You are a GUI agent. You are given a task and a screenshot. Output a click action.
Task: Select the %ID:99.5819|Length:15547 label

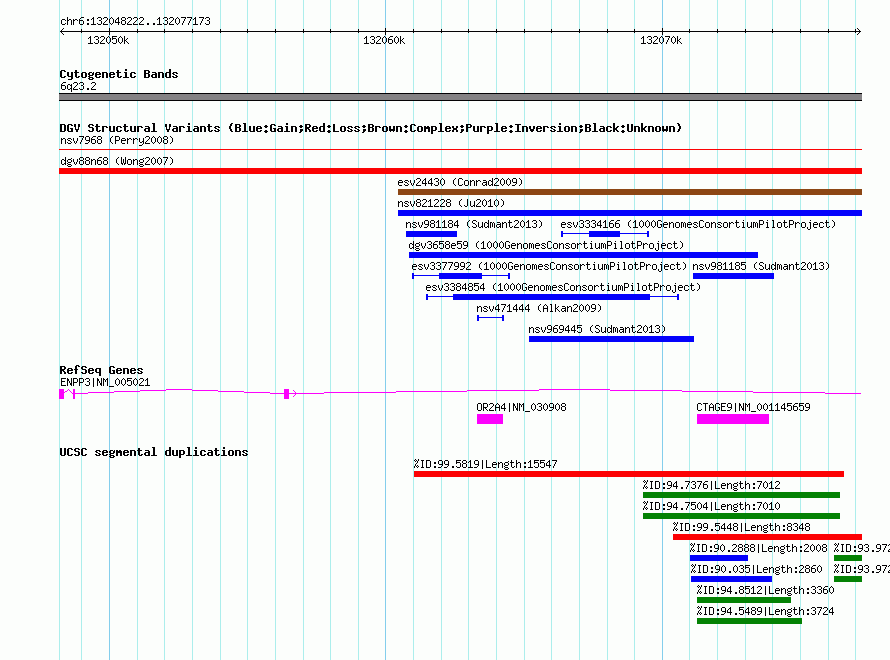coord(485,464)
